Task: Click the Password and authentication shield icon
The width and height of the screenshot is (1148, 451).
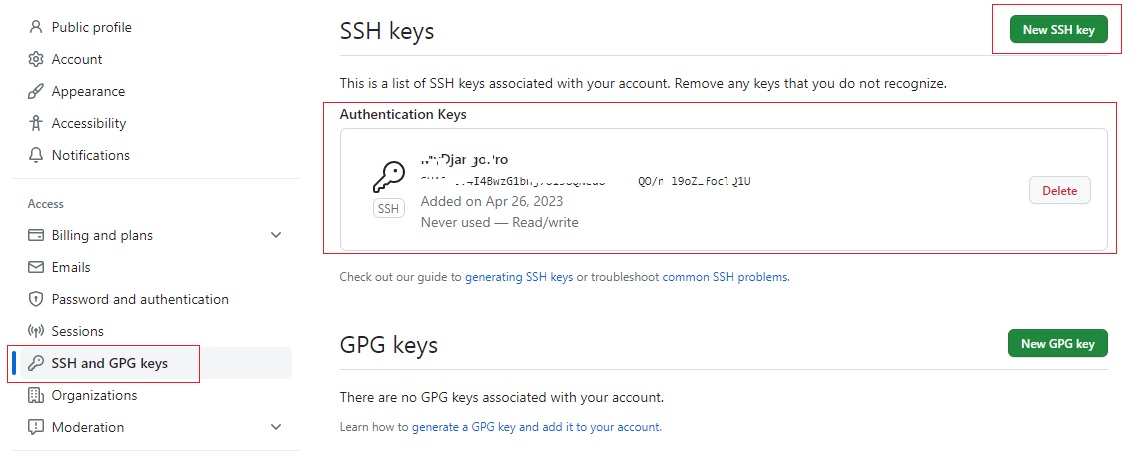Action: 36,299
